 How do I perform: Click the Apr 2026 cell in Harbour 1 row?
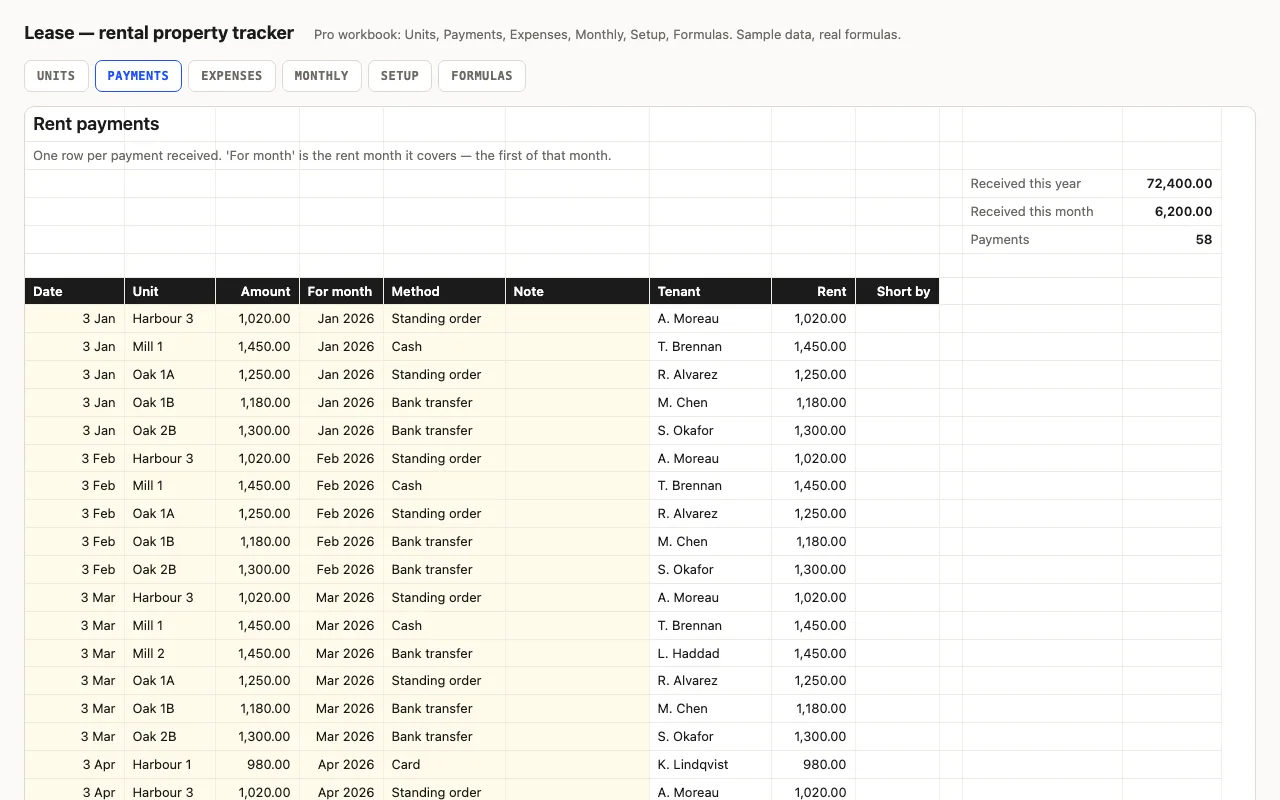coord(342,764)
